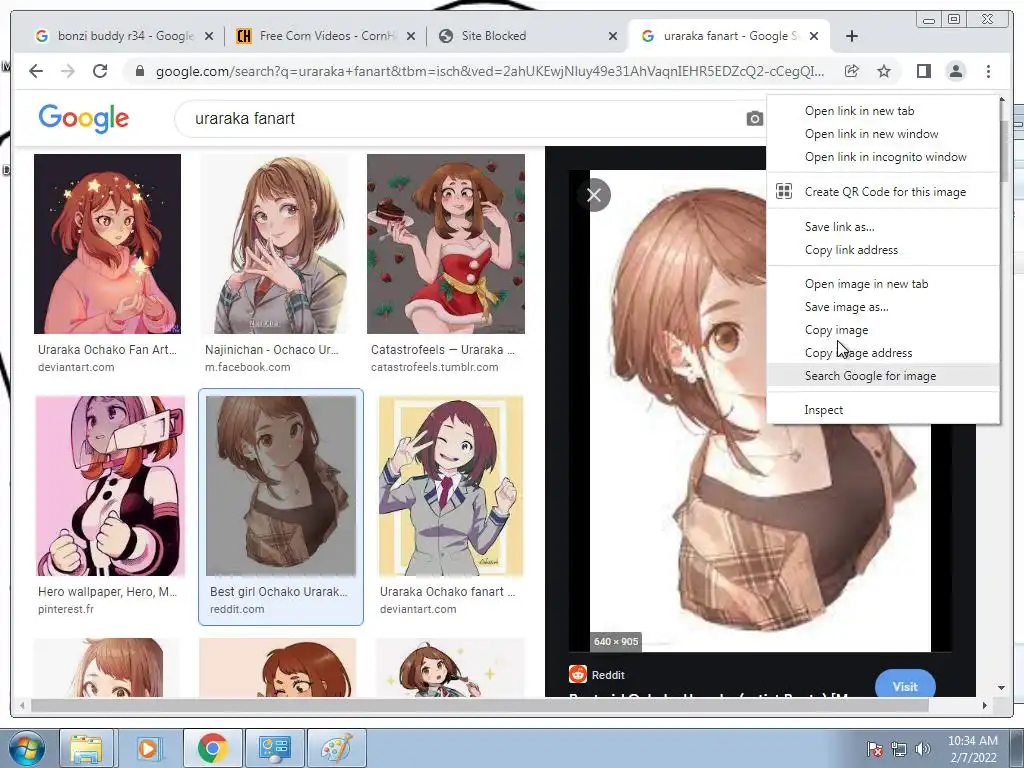Screen dimensions: 1024x768
Task: Click the scroll right arrow on horizontal scrollbar
Action: 985,705
